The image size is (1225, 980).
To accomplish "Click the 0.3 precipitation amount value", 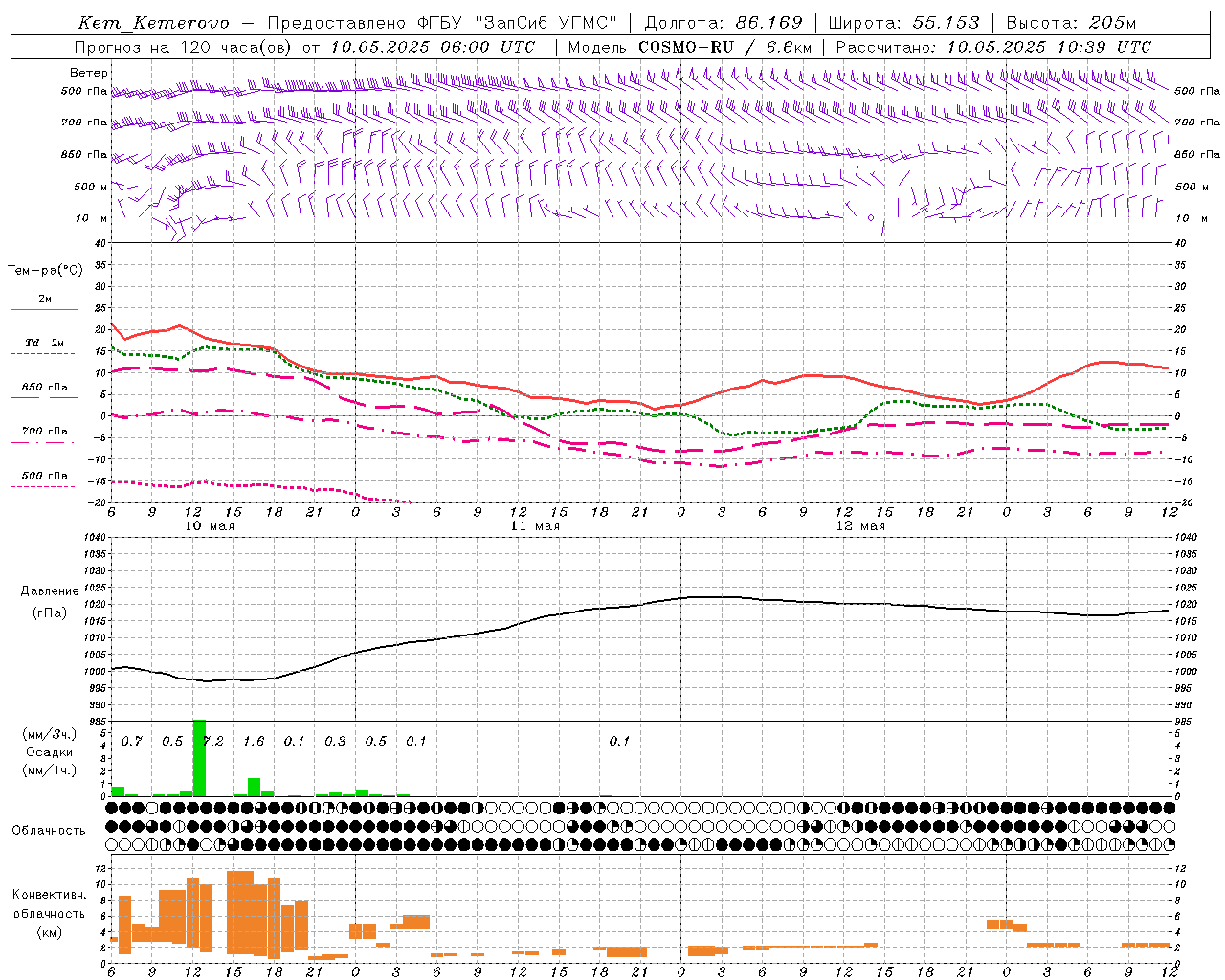I will click(335, 741).
